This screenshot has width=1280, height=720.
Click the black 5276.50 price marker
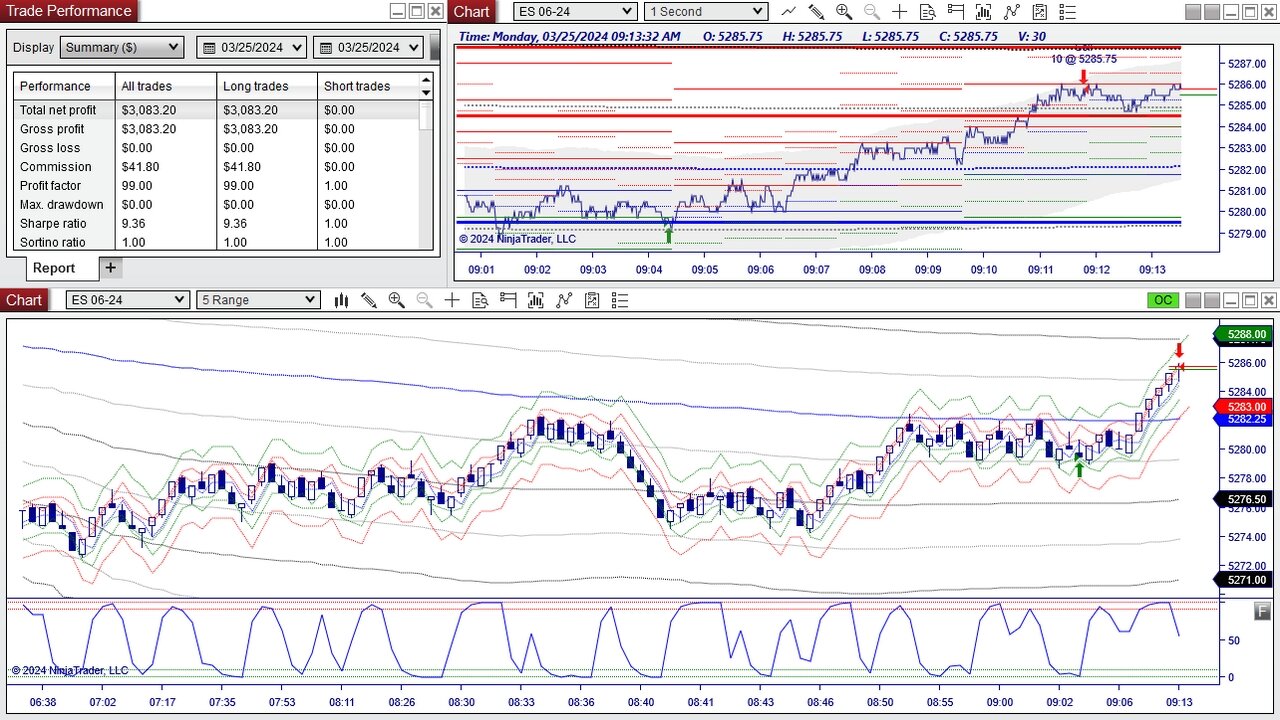click(x=1243, y=499)
